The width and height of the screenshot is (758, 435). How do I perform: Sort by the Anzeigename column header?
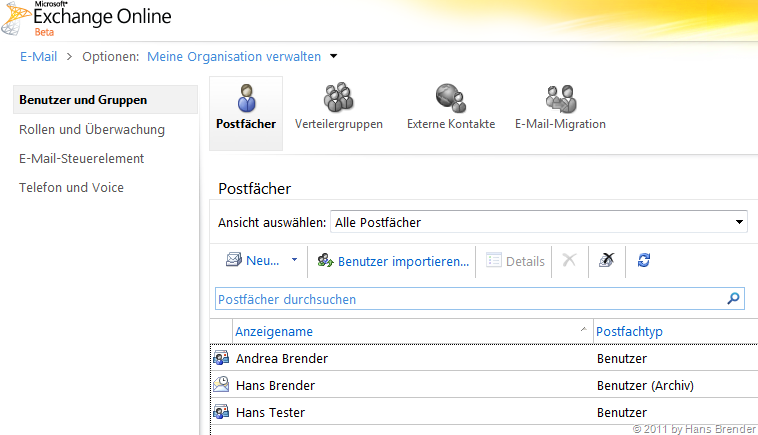tap(275, 331)
